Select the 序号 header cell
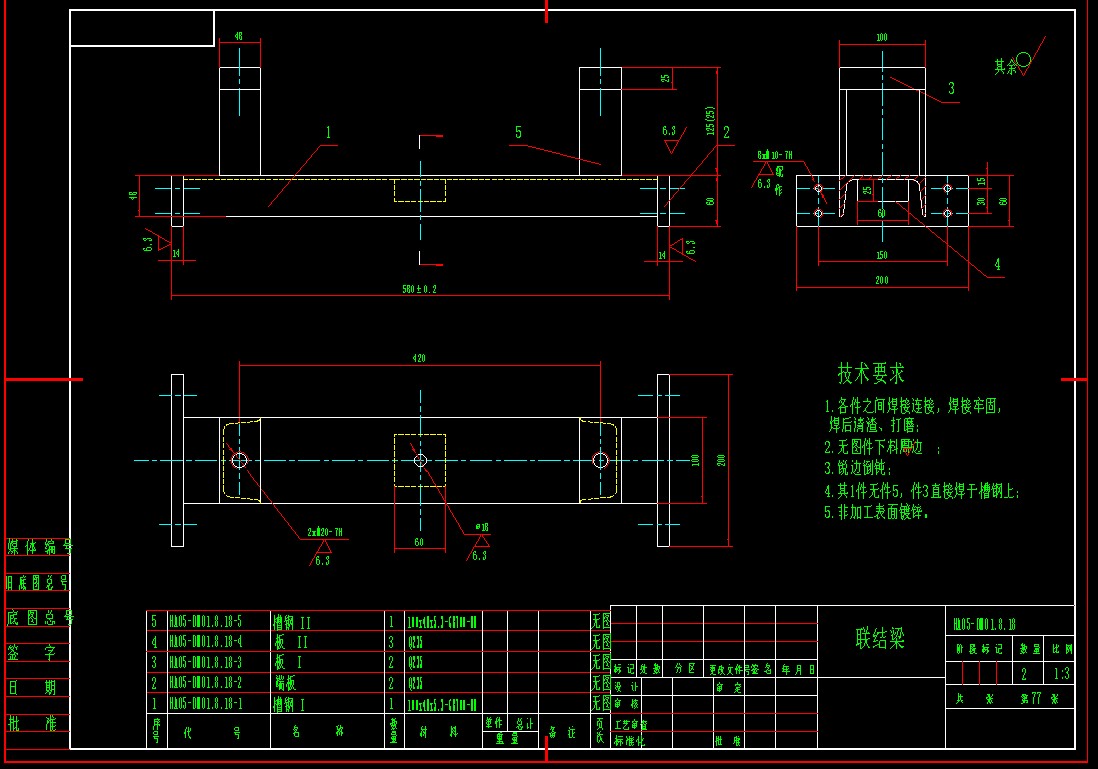 pos(155,732)
